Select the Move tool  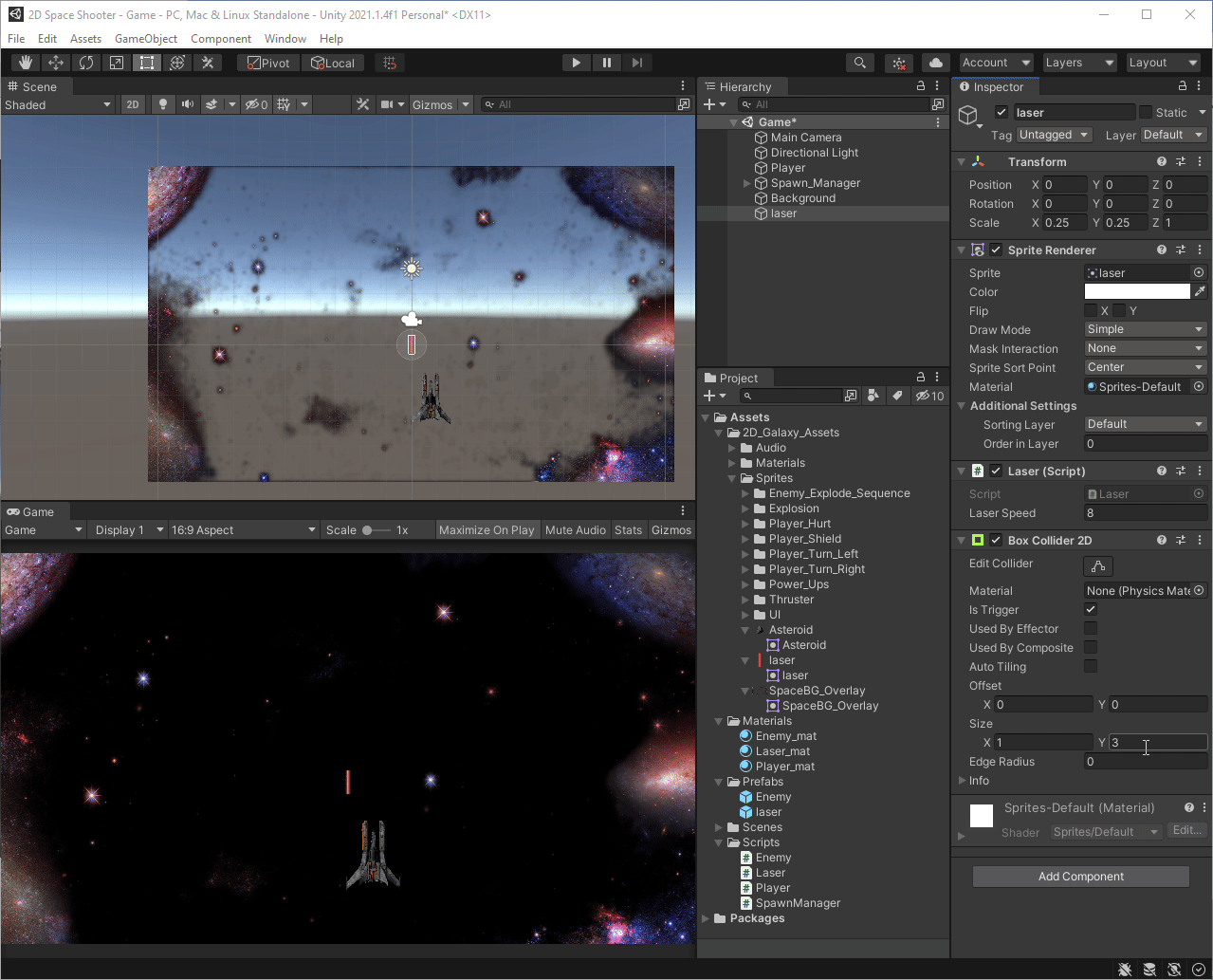[56, 63]
